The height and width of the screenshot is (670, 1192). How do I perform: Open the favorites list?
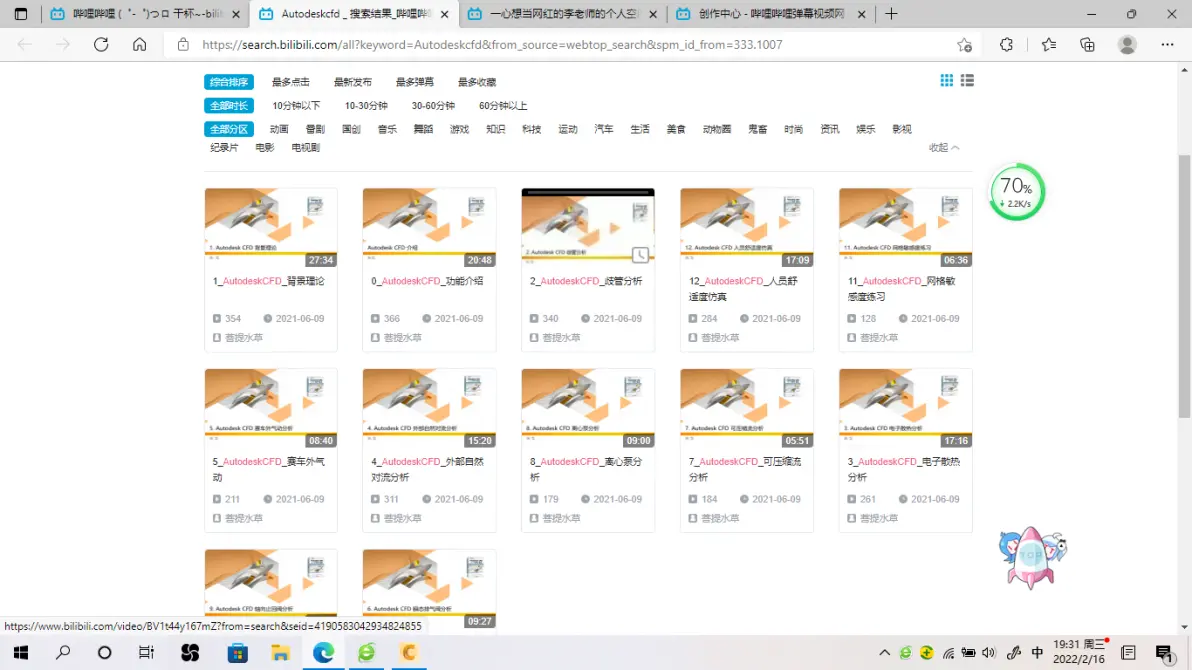coord(1049,45)
